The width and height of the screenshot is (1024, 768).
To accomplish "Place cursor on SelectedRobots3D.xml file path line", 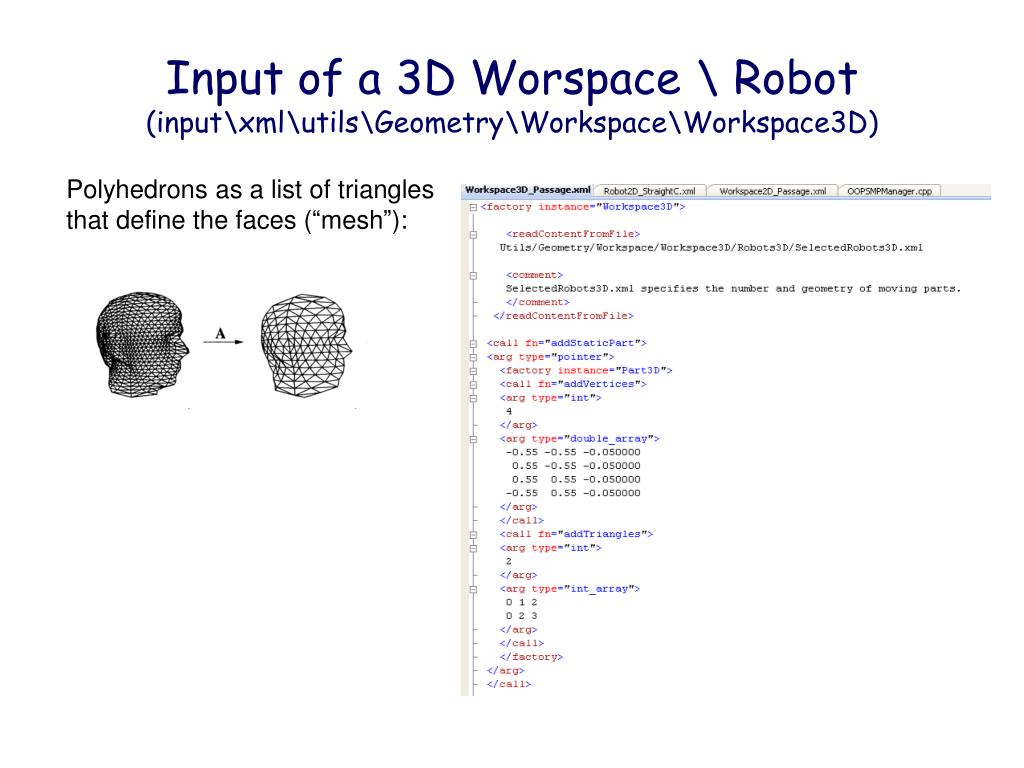I will coord(710,247).
